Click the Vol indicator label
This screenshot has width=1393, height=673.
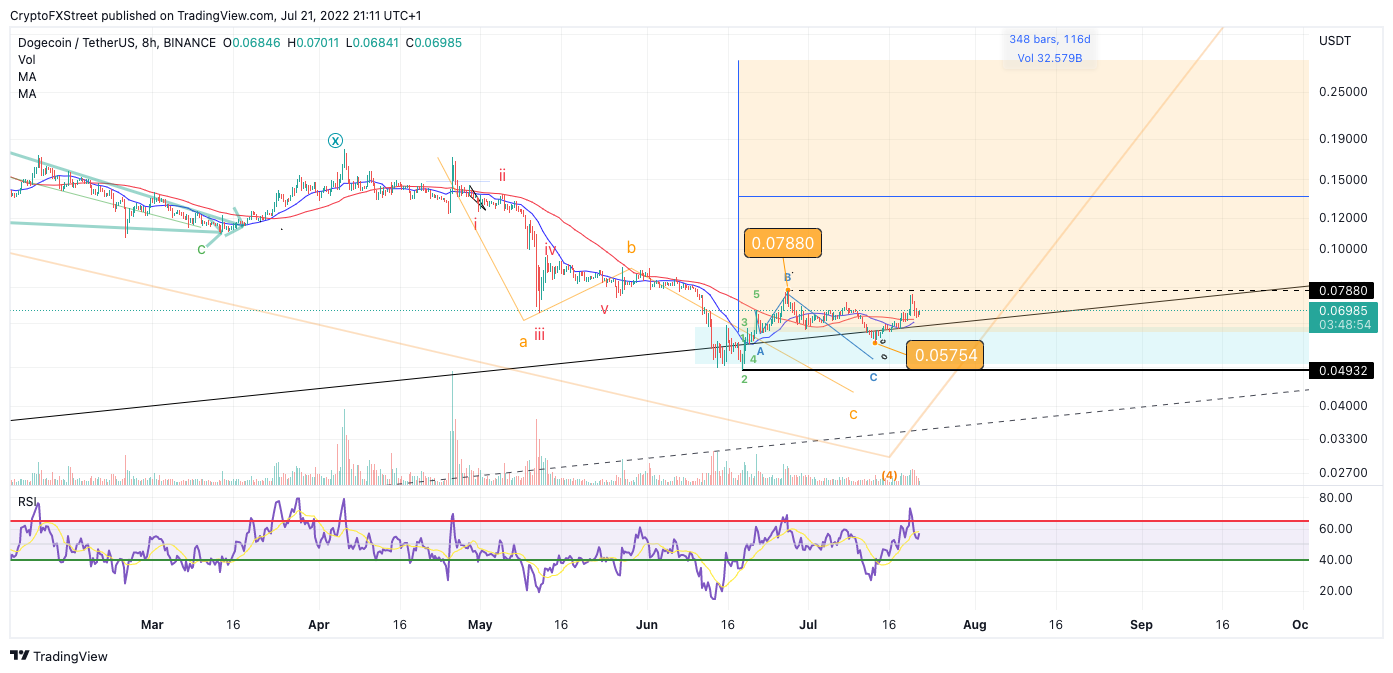(27, 60)
